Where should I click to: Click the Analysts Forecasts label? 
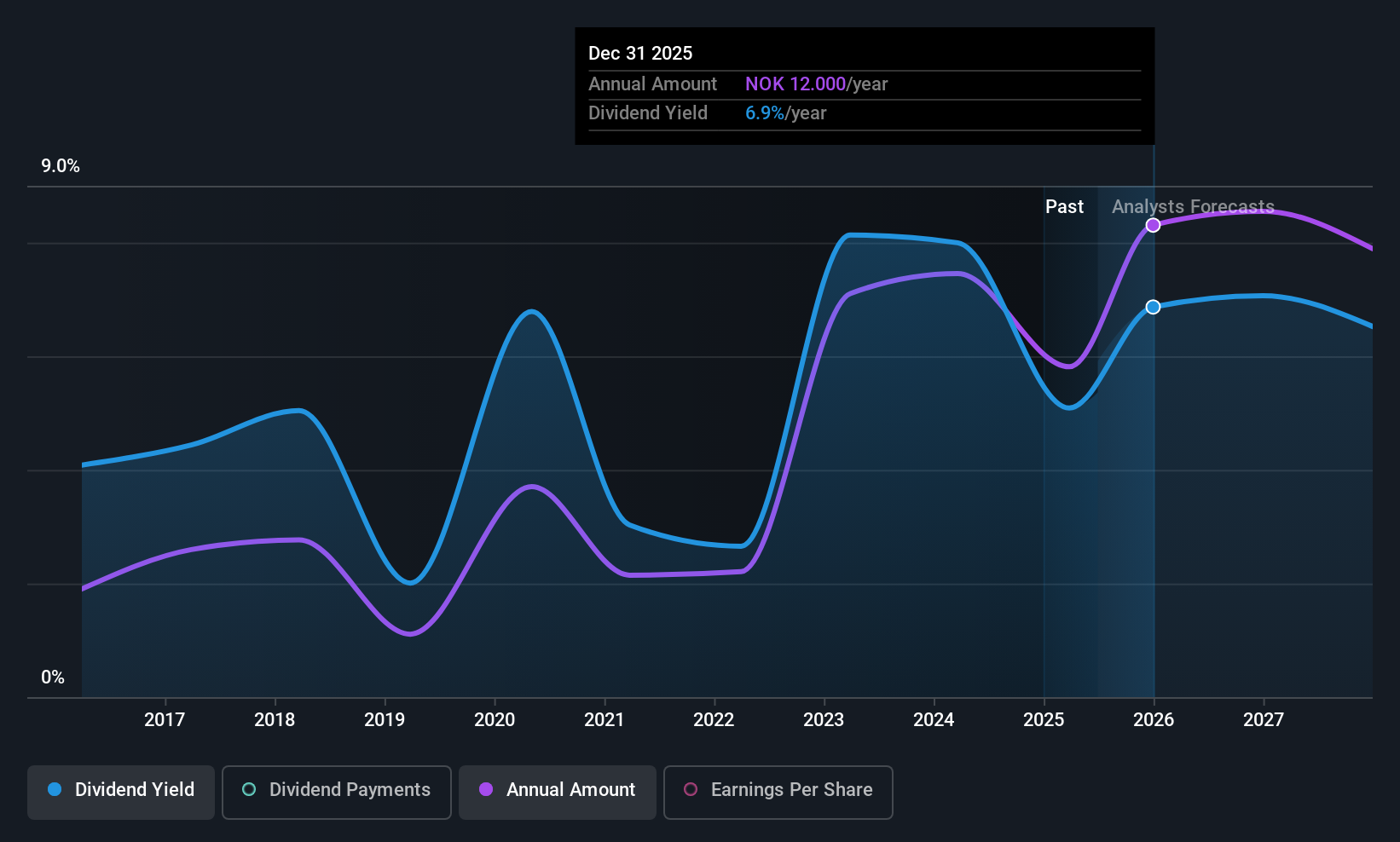pyautogui.click(x=1193, y=207)
